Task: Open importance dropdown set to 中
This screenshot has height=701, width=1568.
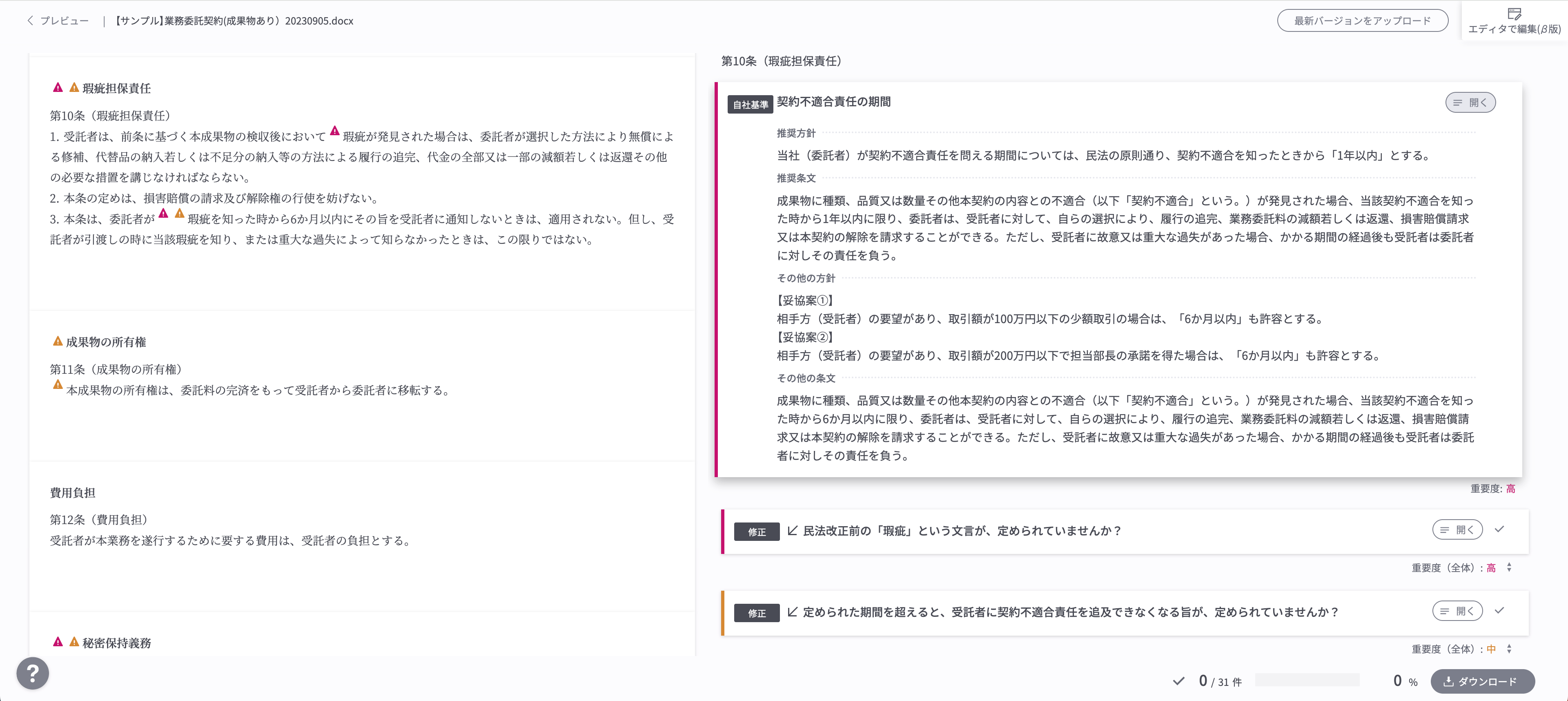Action: pyautogui.click(x=1509, y=649)
